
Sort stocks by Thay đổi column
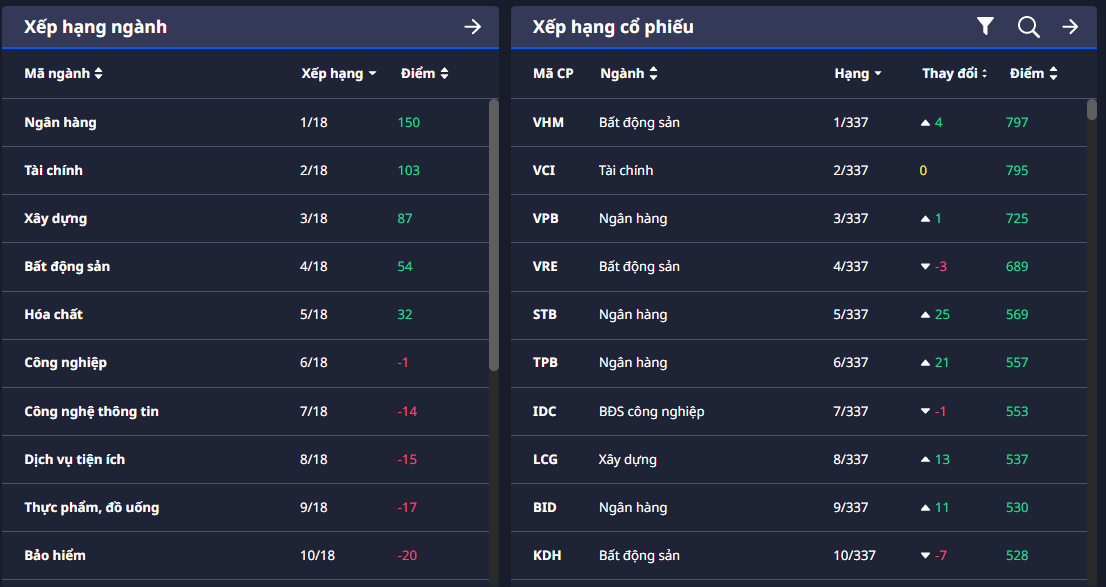click(x=954, y=73)
